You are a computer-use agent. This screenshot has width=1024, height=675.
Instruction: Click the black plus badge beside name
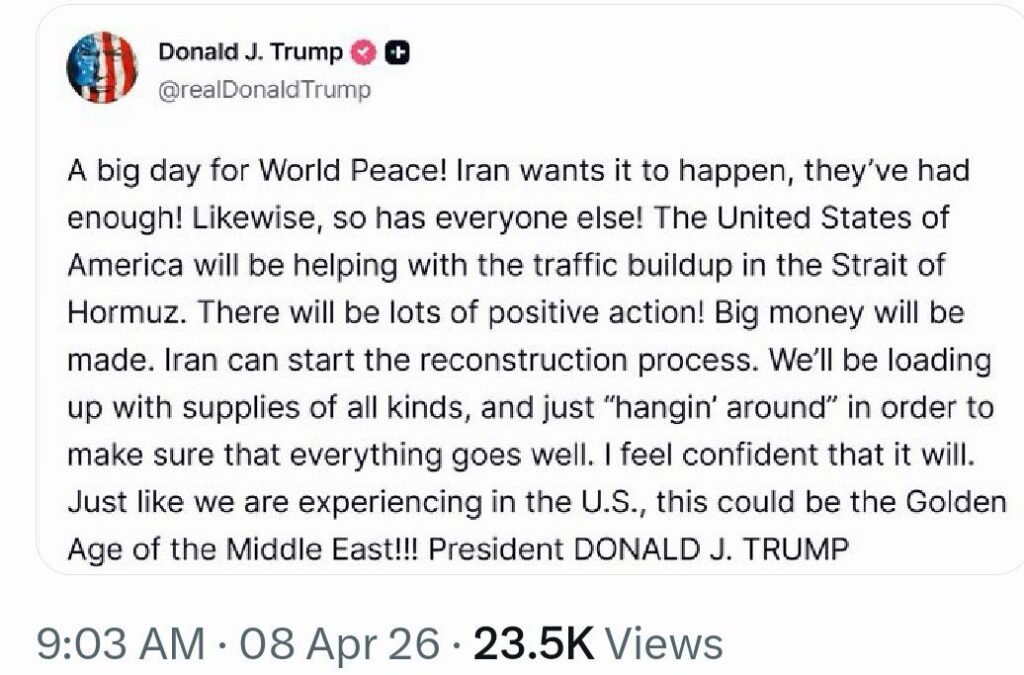click(x=398, y=52)
